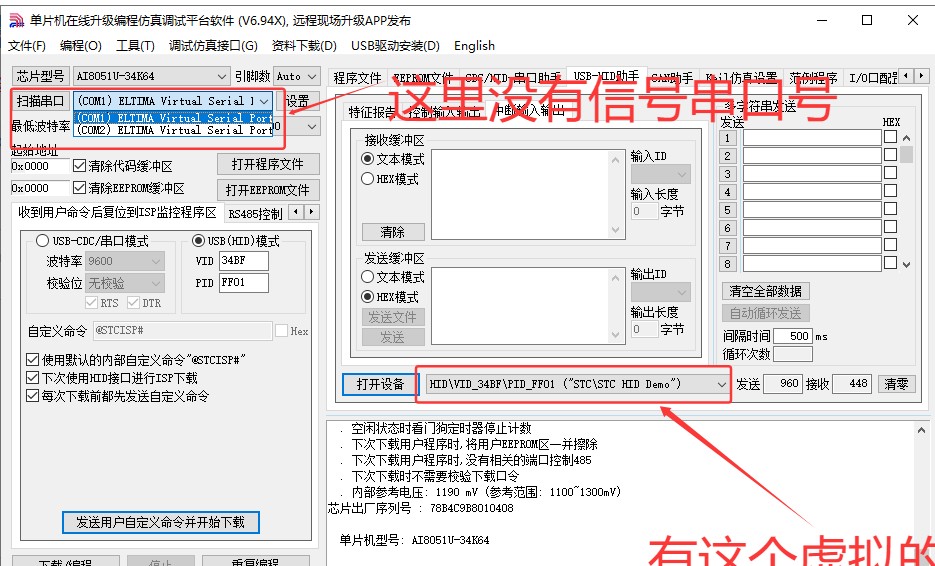
Task: Toggle 使用默认的内部自定义命令 checkbox
Action: 32,360
